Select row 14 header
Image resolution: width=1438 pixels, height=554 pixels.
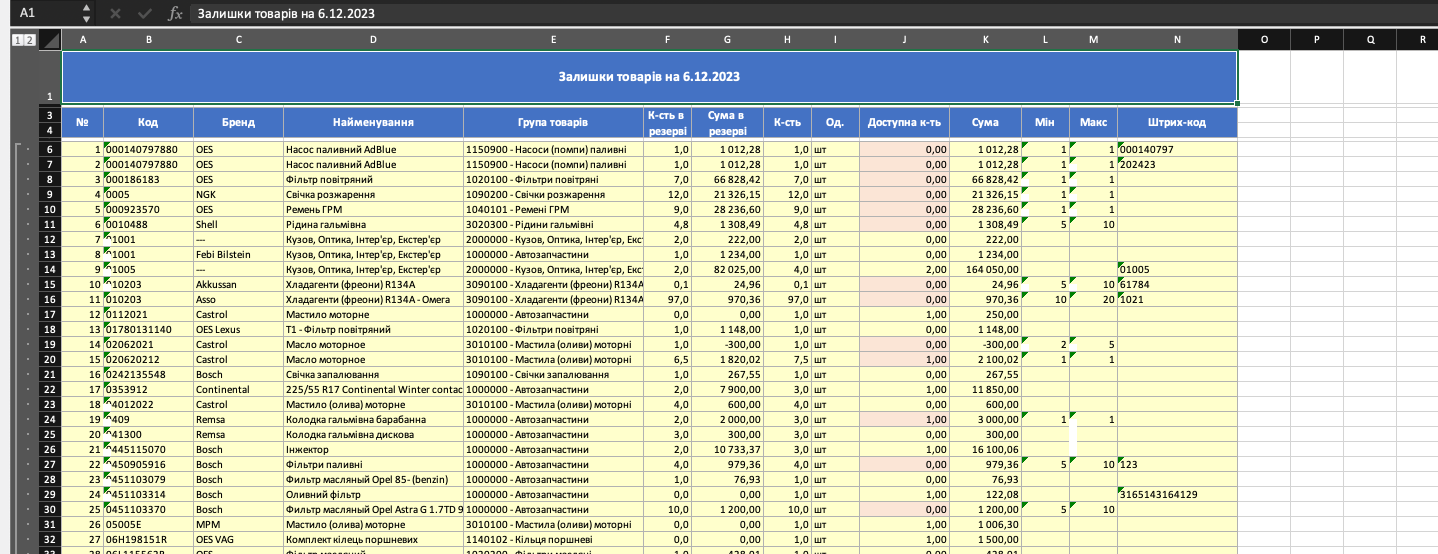point(49,269)
